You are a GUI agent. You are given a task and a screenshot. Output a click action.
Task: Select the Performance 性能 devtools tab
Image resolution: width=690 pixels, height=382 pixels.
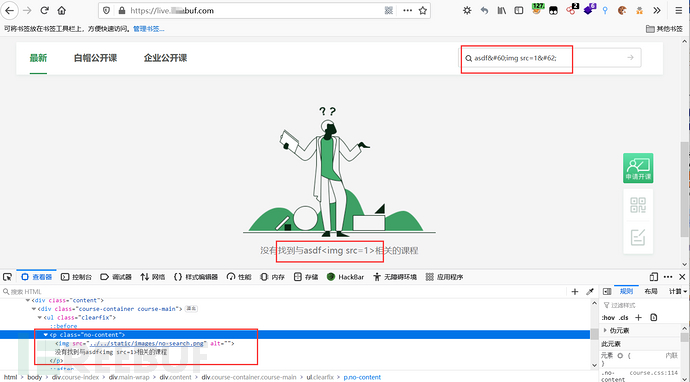pyautogui.click(x=239, y=277)
